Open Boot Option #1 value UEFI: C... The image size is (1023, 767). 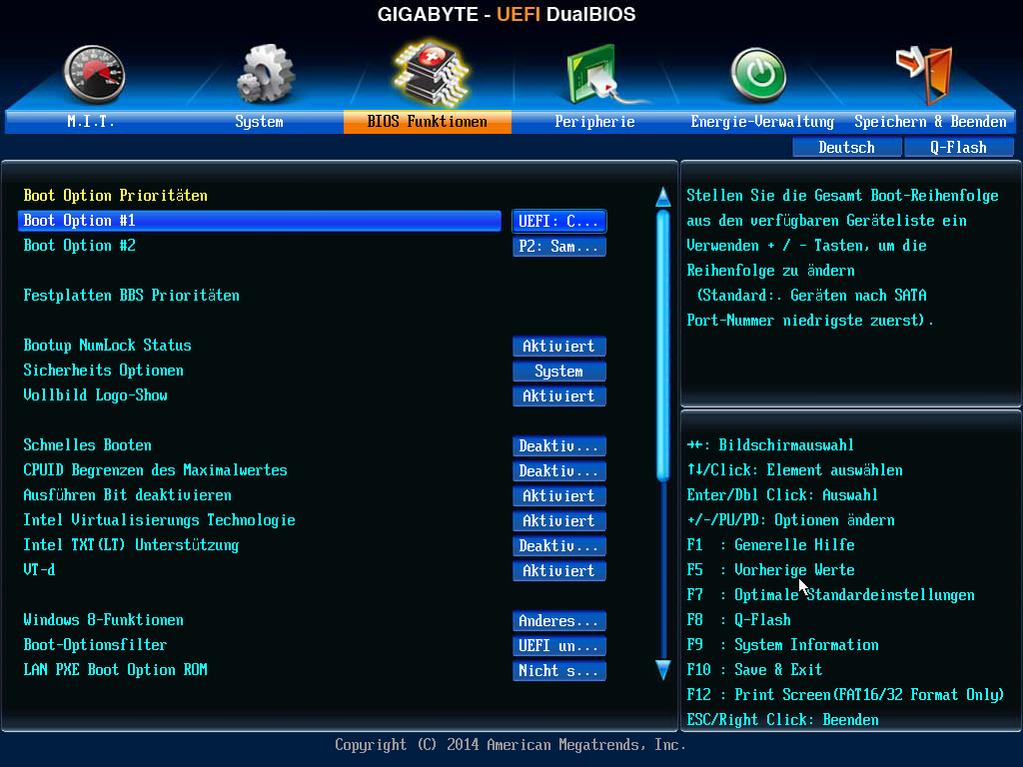click(x=559, y=221)
